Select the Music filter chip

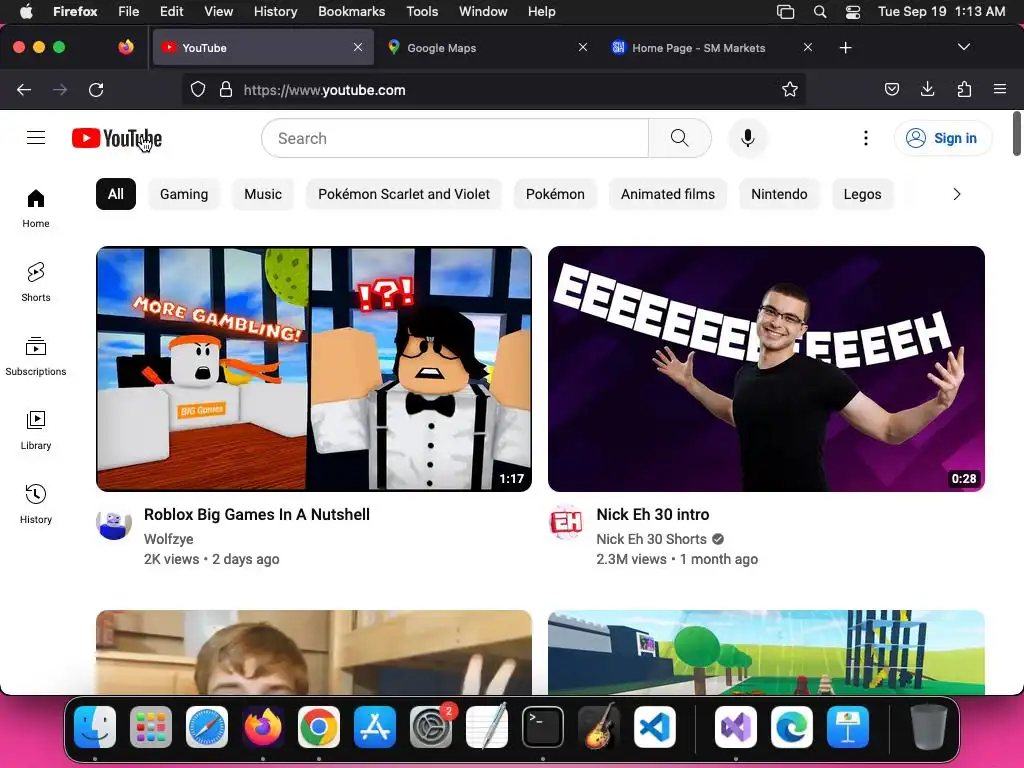coord(263,194)
